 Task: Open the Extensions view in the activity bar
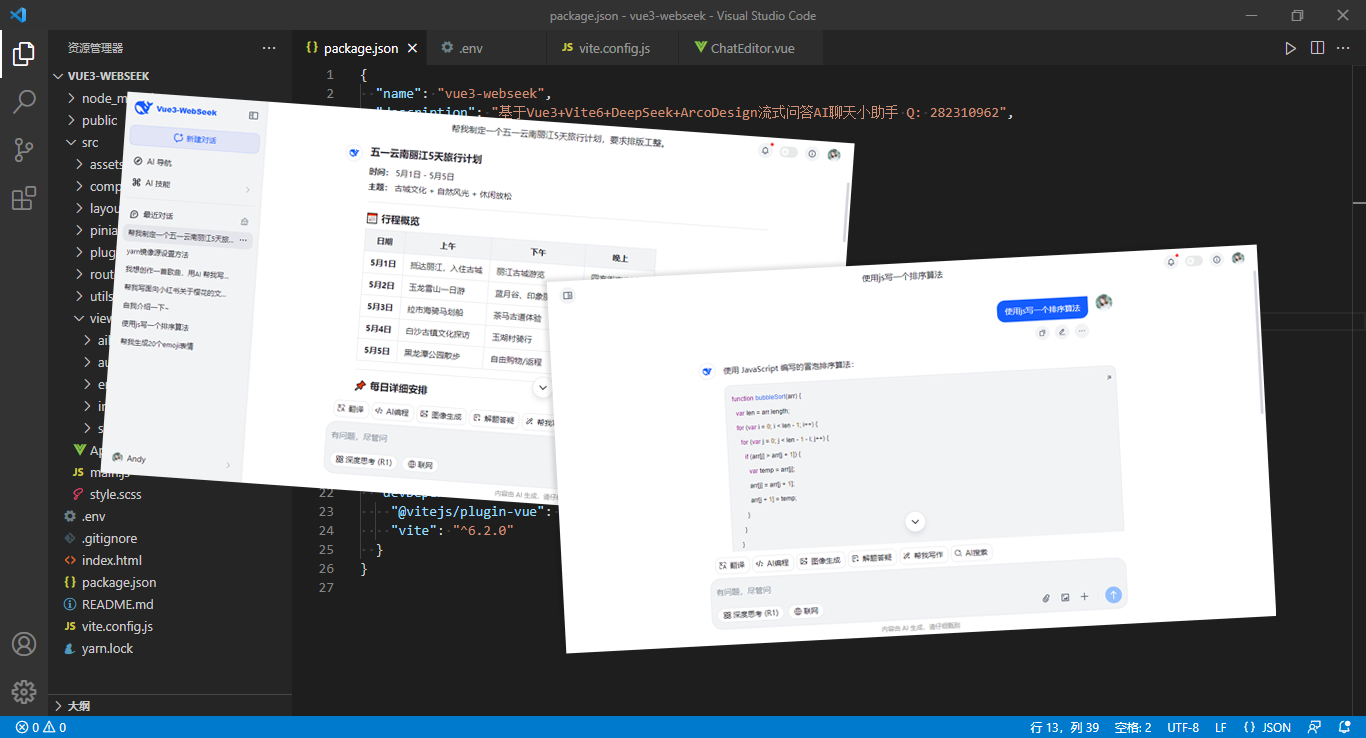point(24,198)
